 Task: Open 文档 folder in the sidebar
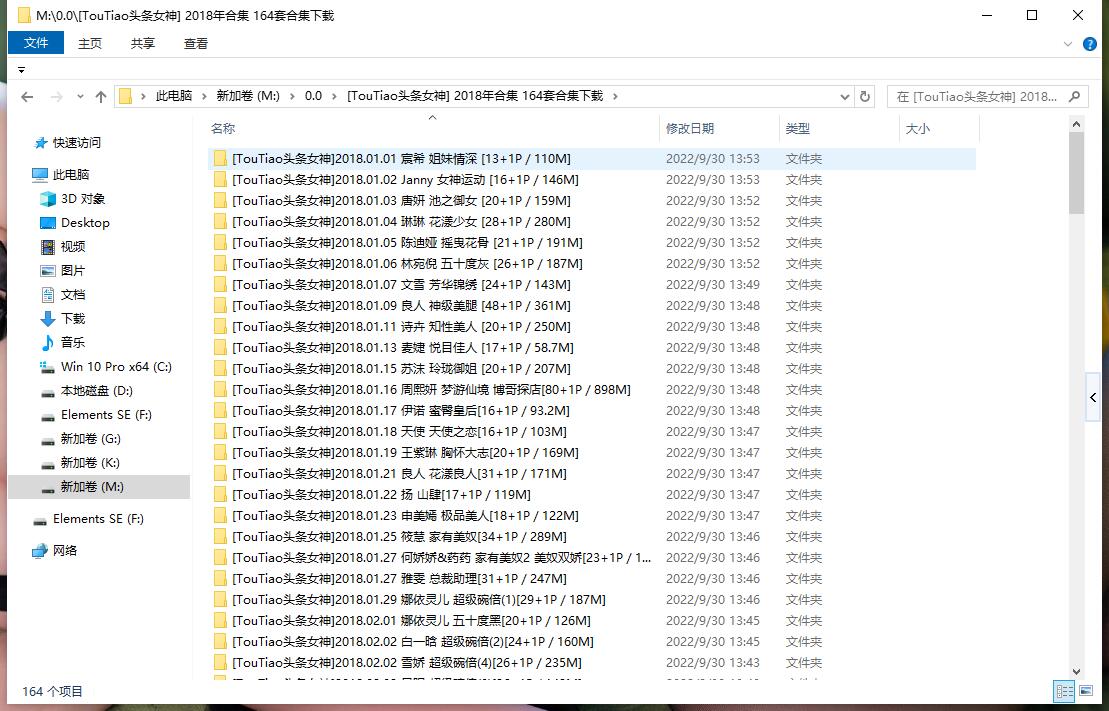pos(73,295)
